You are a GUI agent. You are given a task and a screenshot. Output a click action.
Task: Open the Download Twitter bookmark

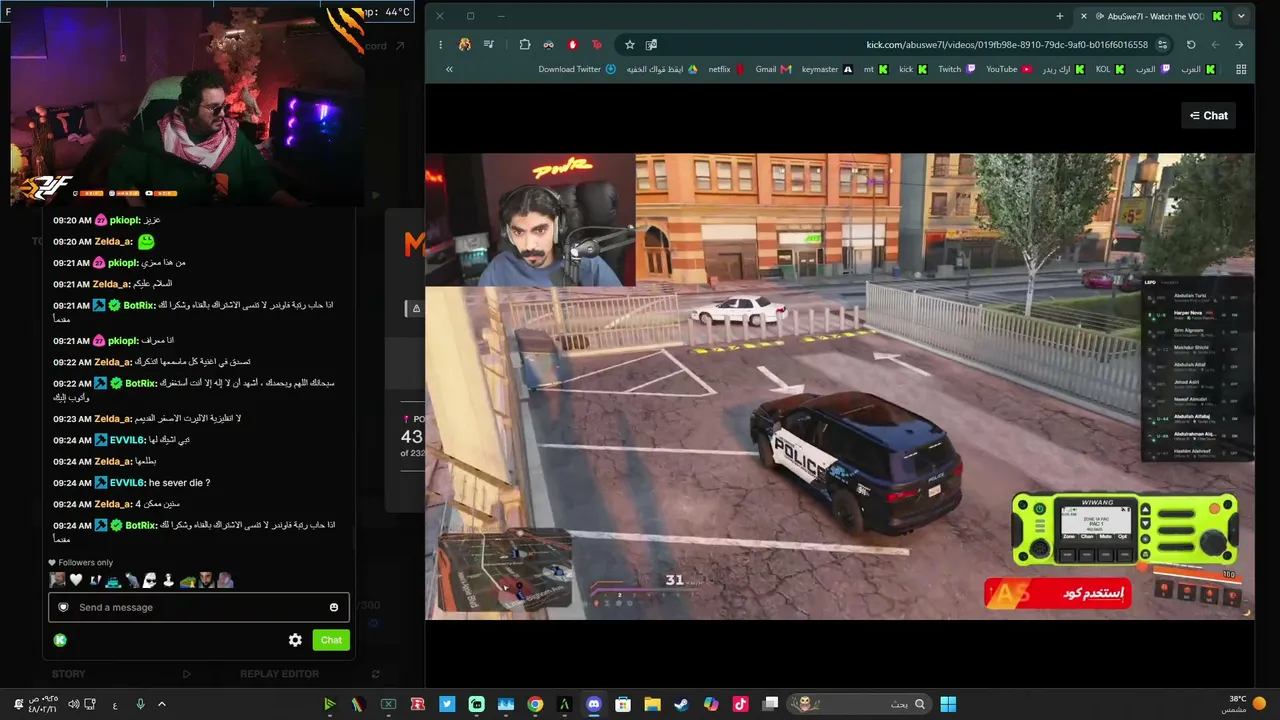pyautogui.click(x=577, y=69)
